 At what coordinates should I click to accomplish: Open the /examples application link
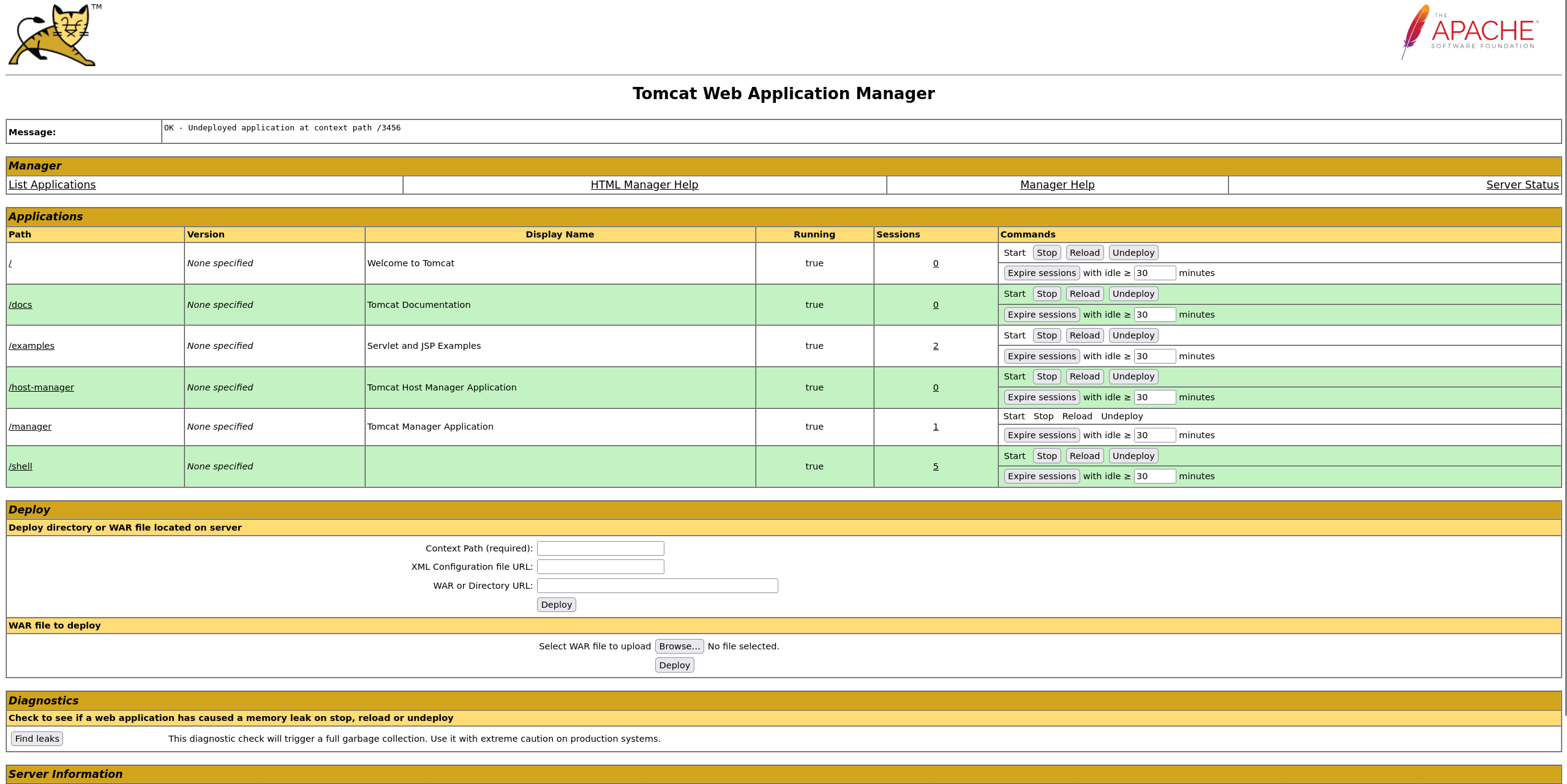pyautogui.click(x=31, y=346)
